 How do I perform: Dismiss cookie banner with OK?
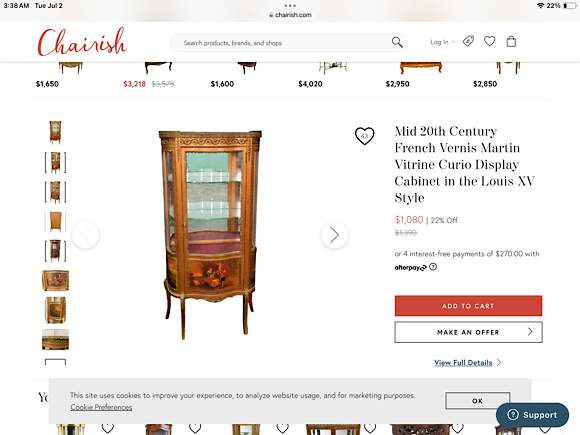(478, 401)
